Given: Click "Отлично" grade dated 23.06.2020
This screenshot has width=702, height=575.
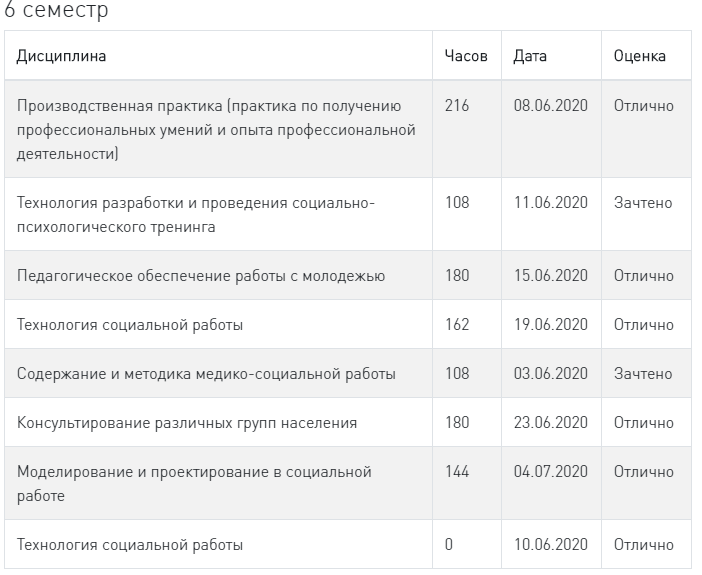Looking at the screenshot, I should point(643,423).
